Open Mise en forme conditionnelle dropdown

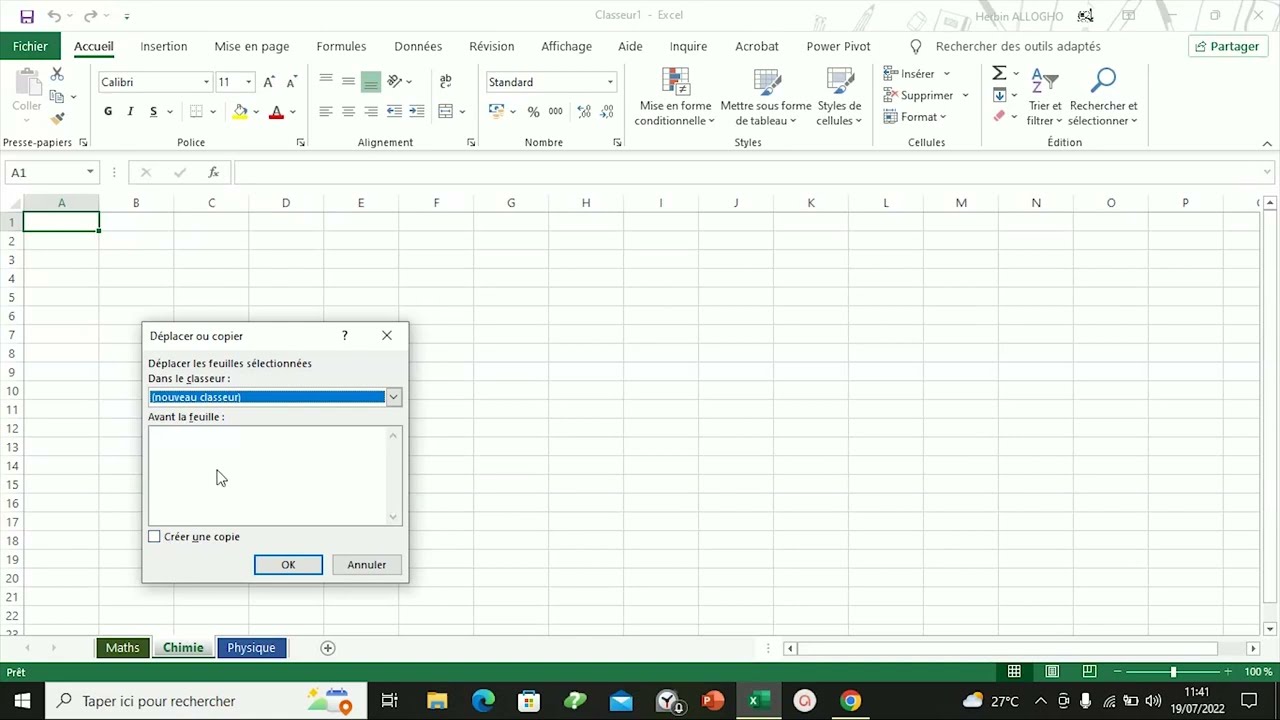click(675, 97)
